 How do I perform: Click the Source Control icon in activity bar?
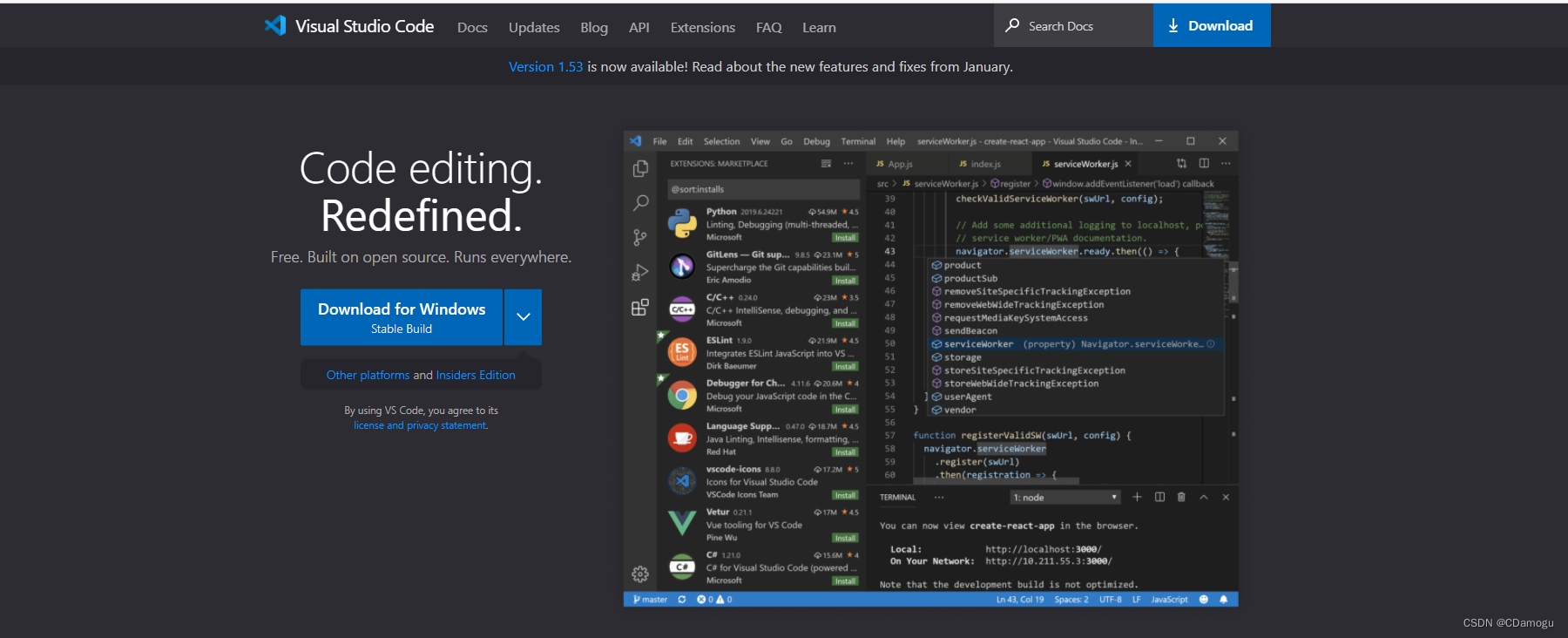coord(640,237)
